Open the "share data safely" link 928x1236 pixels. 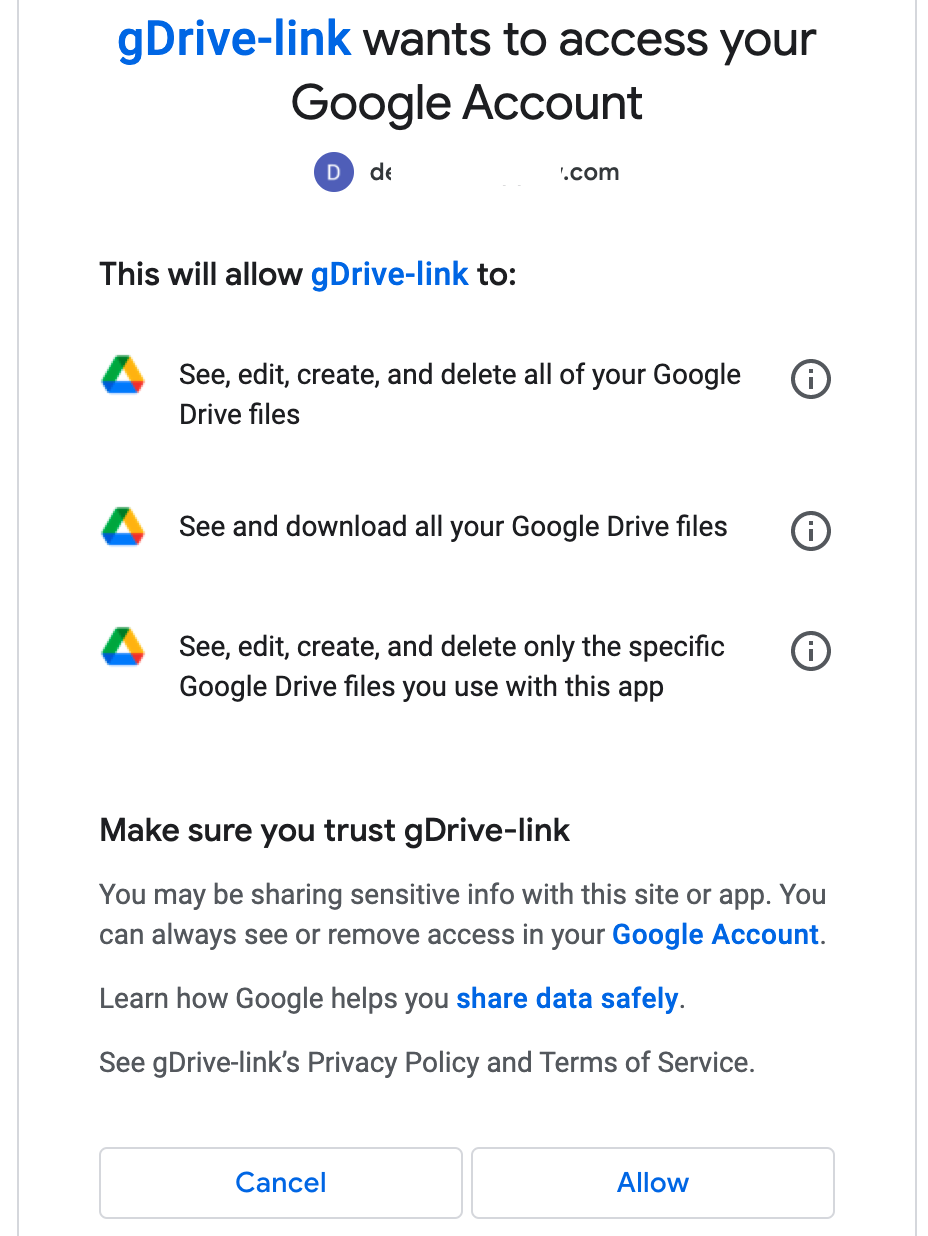coord(567,998)
